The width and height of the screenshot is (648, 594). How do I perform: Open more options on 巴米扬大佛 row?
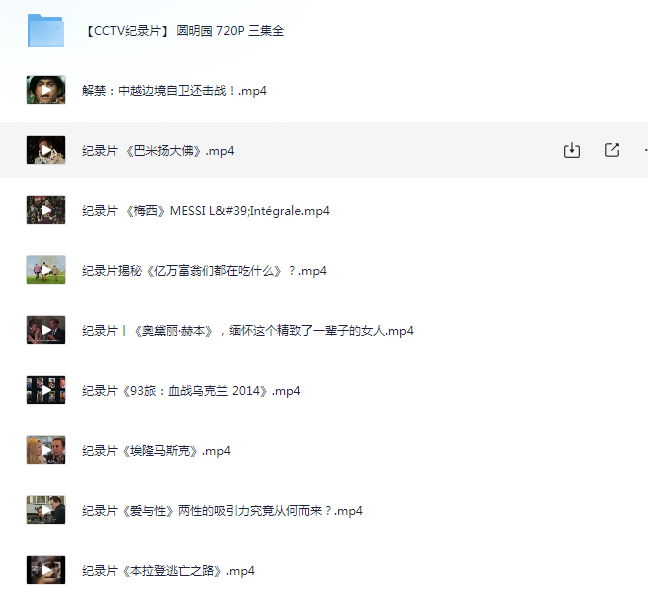coord(646,150)
